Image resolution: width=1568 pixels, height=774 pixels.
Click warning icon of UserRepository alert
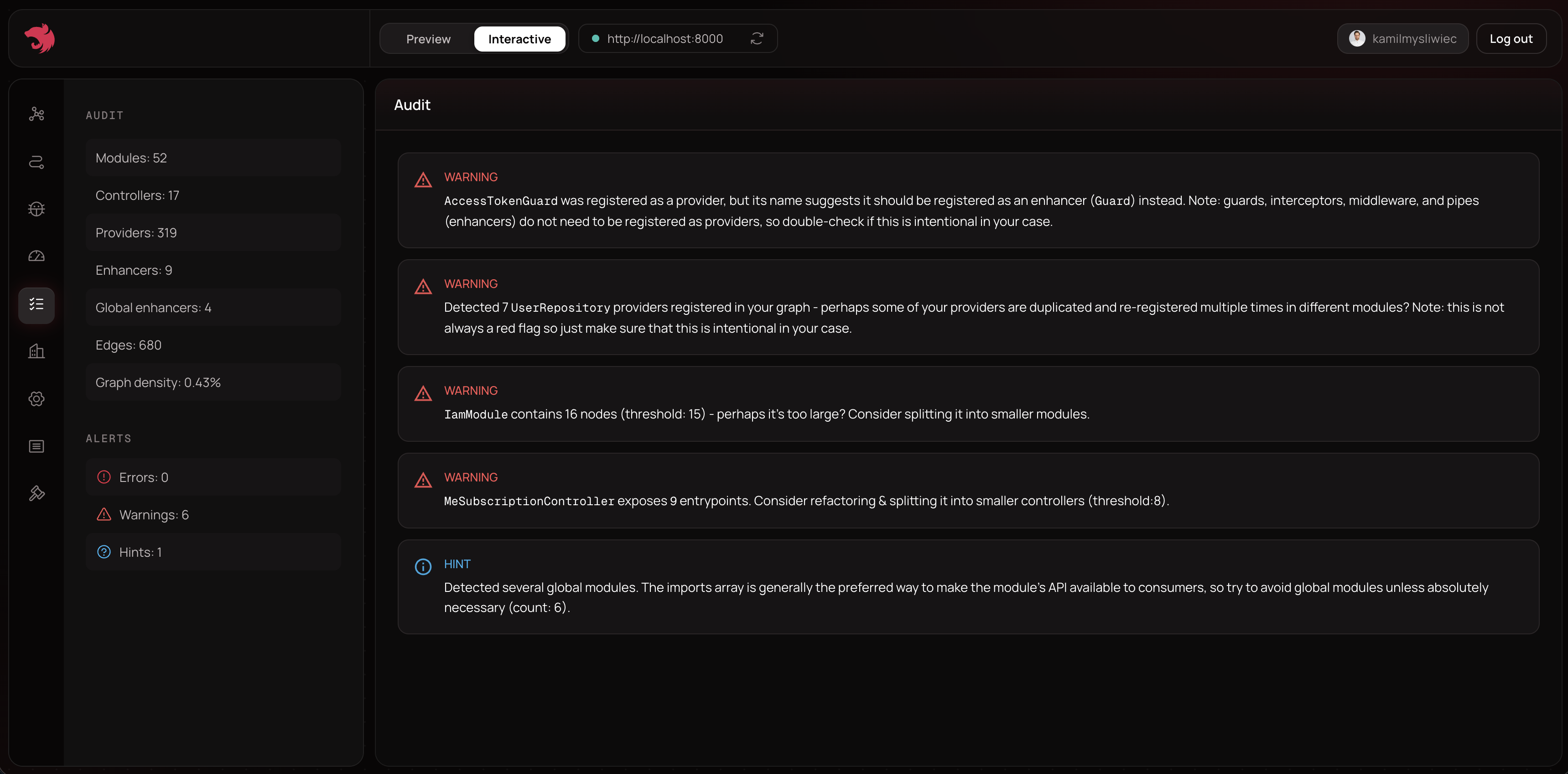click(423, 287)
